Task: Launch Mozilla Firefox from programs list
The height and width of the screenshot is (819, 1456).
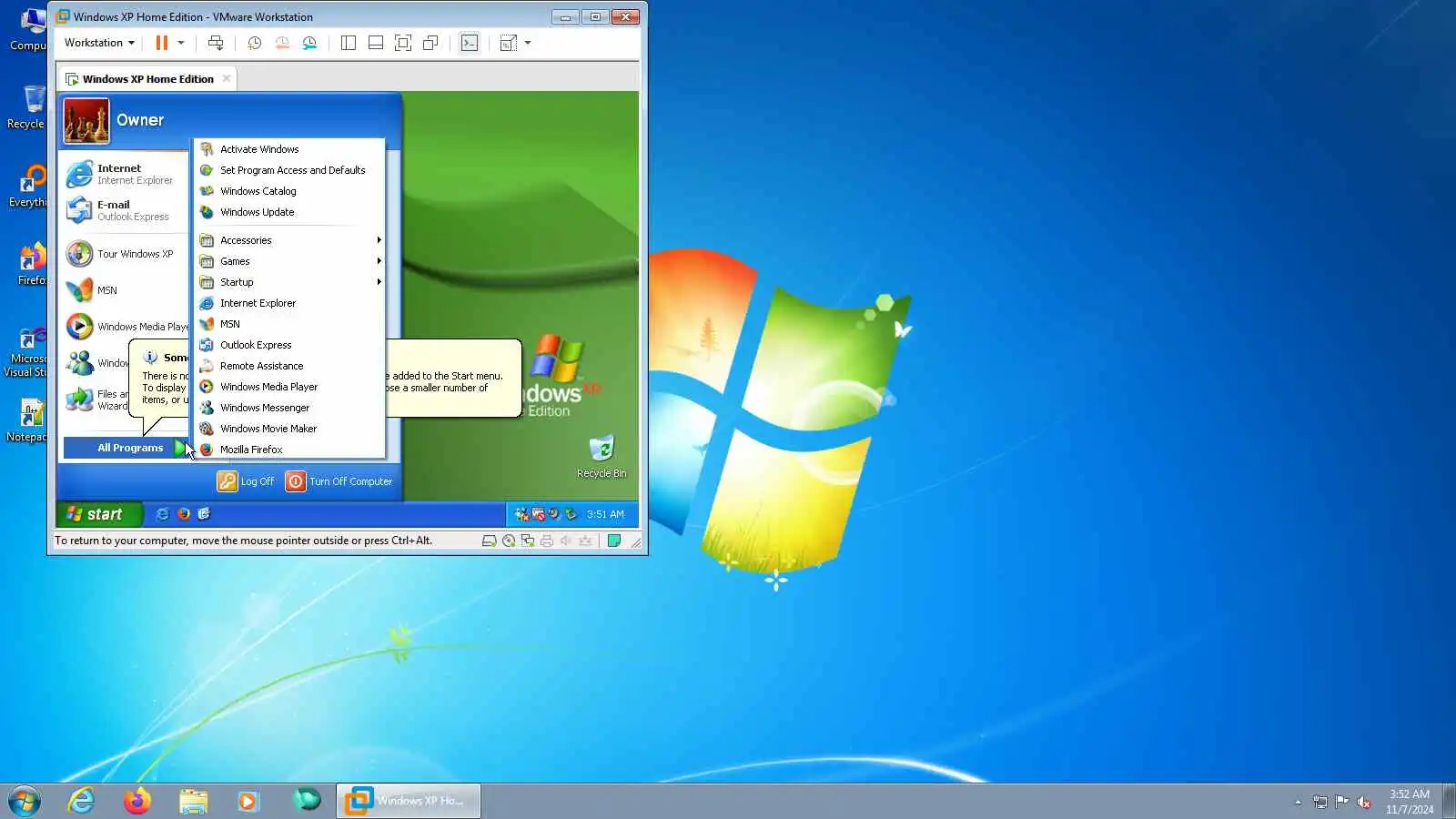Action: (x=289, y=450)
